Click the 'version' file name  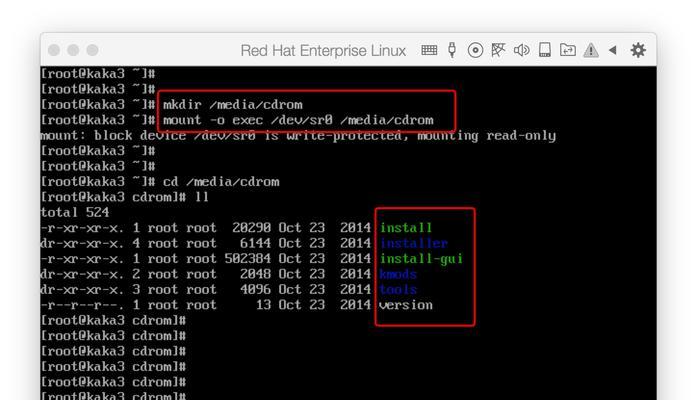406,305
